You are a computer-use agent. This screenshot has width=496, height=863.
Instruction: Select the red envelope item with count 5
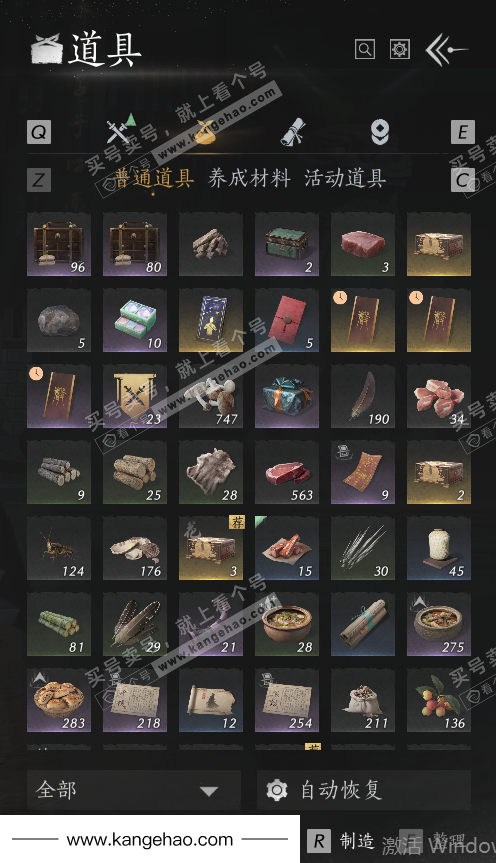287,320
